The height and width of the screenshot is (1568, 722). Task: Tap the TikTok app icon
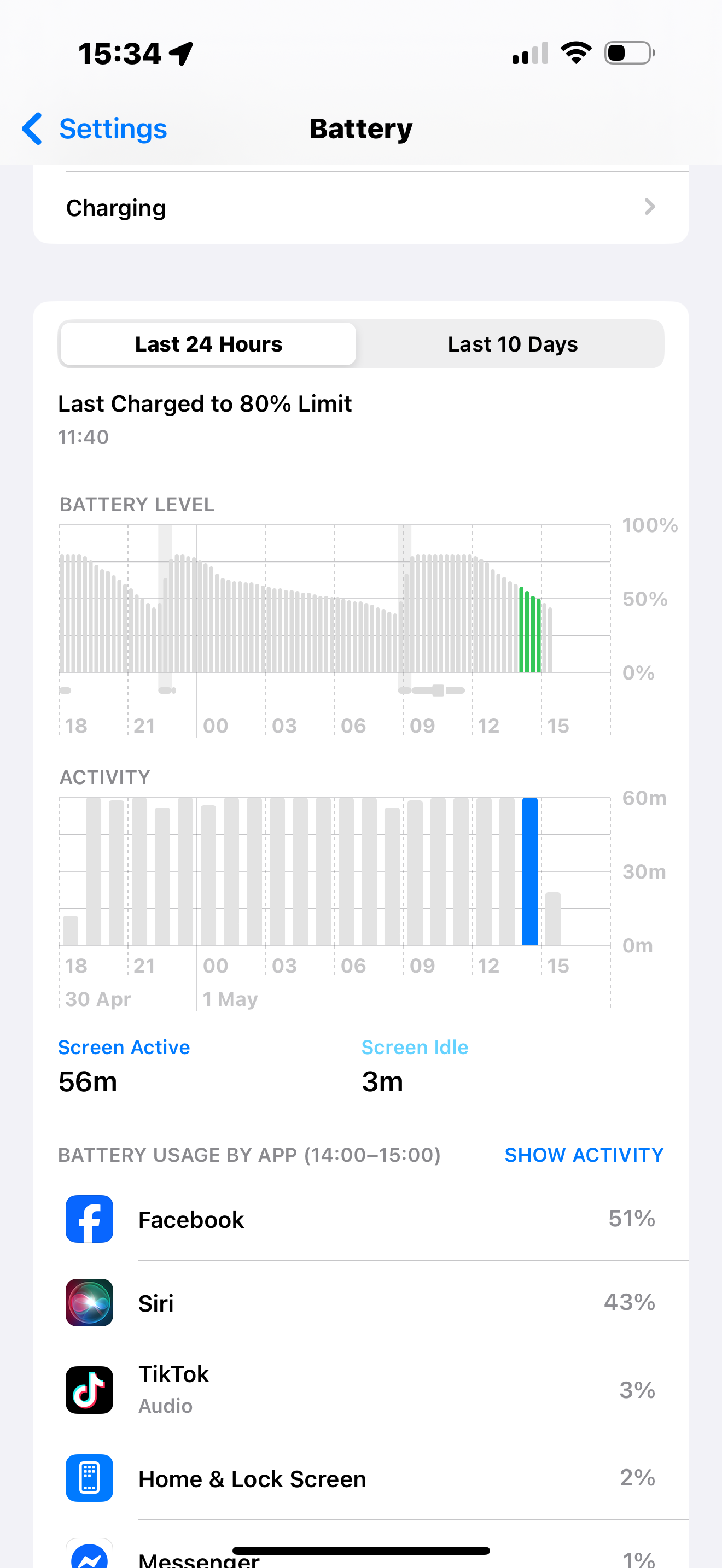click(90, 1390)
